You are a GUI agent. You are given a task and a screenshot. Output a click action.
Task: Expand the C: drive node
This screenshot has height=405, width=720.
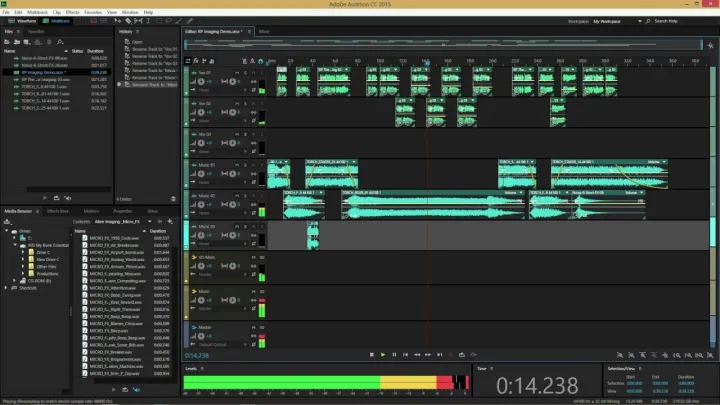[14, 238]
